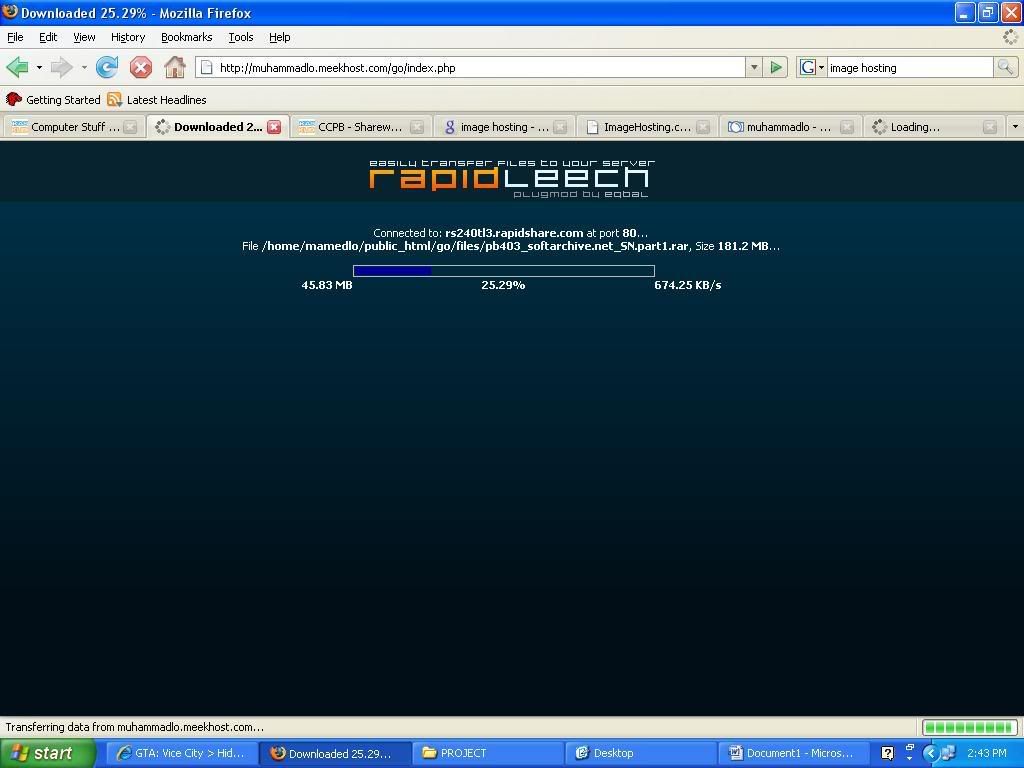Viewport: 1024px width, 768px height.
Task: Click the Firefox icon in the title bar
Action: pyautogui.click(x=10, y=12)
